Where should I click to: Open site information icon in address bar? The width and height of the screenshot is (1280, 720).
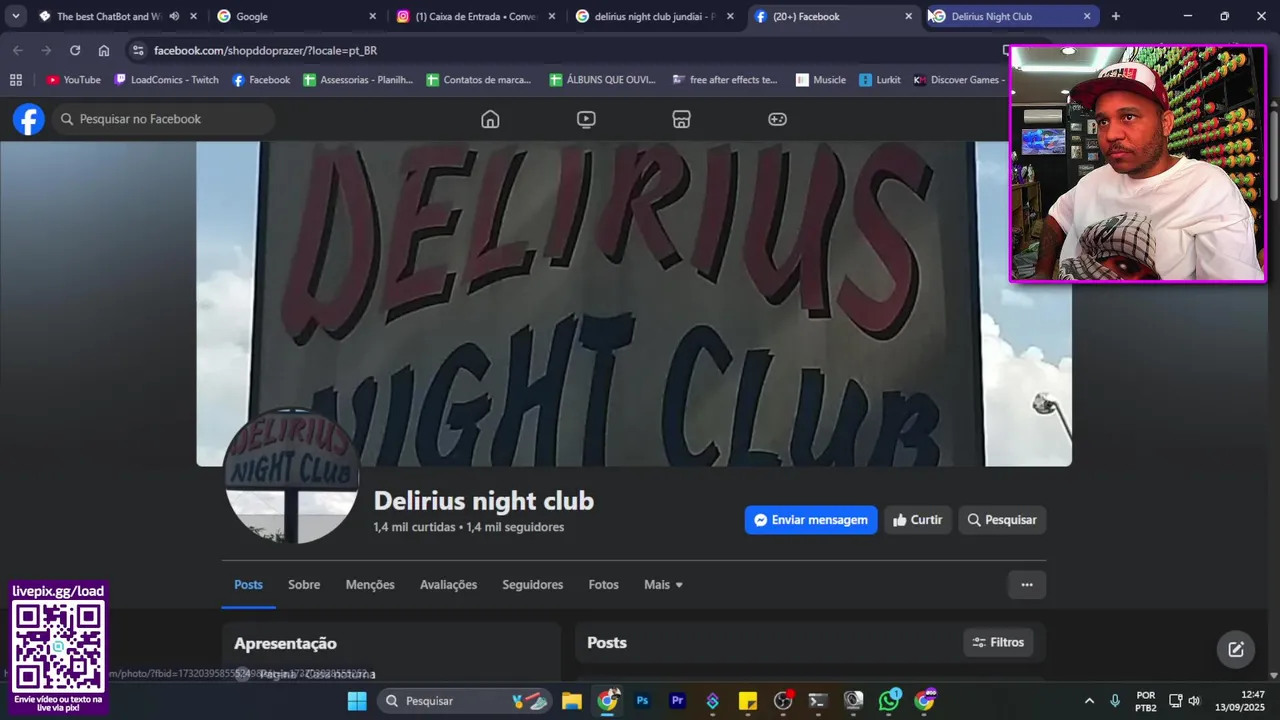point(138,50)
